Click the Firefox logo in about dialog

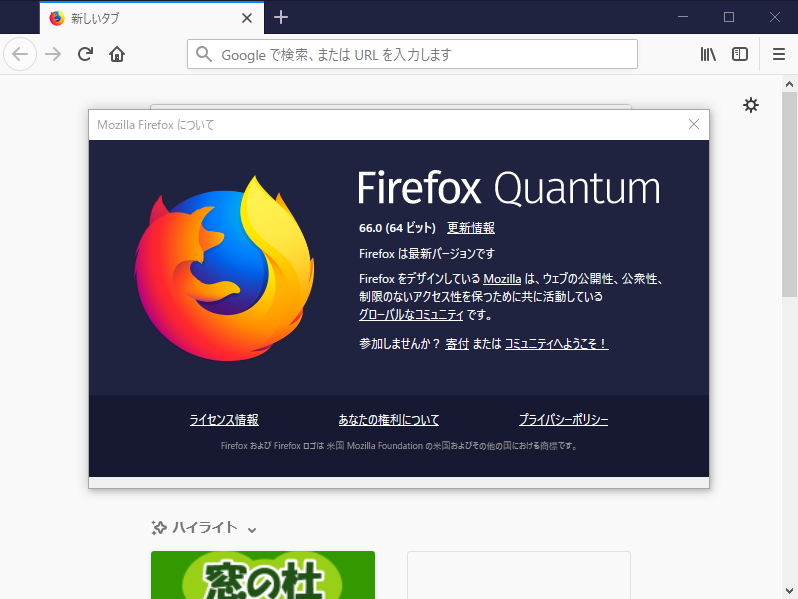[224, 268]
